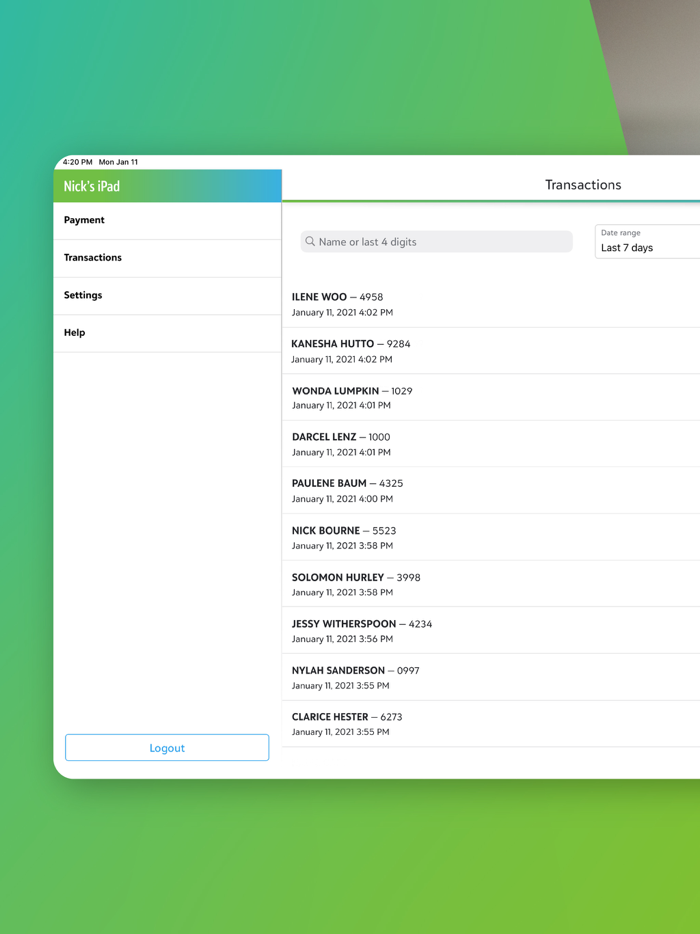Open the Date range dropdown
Viewport: 700px width, 934px height.
pyautogui.click(x=648, y=241)
